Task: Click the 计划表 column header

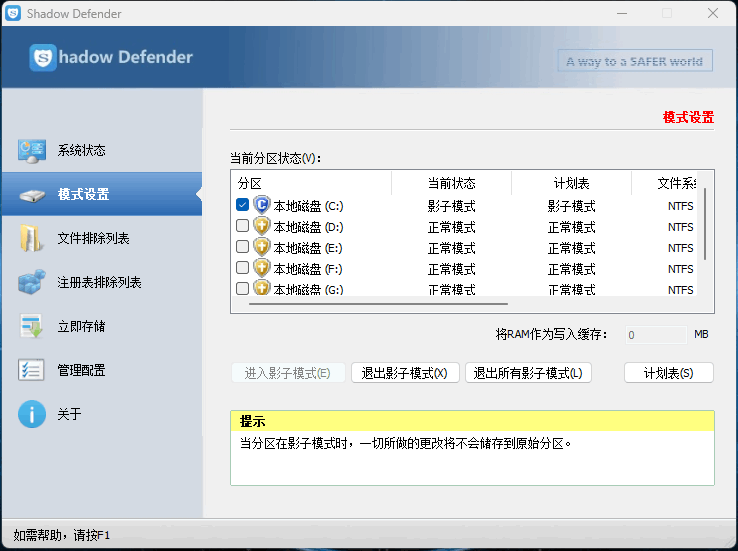Action: point(571,183)
